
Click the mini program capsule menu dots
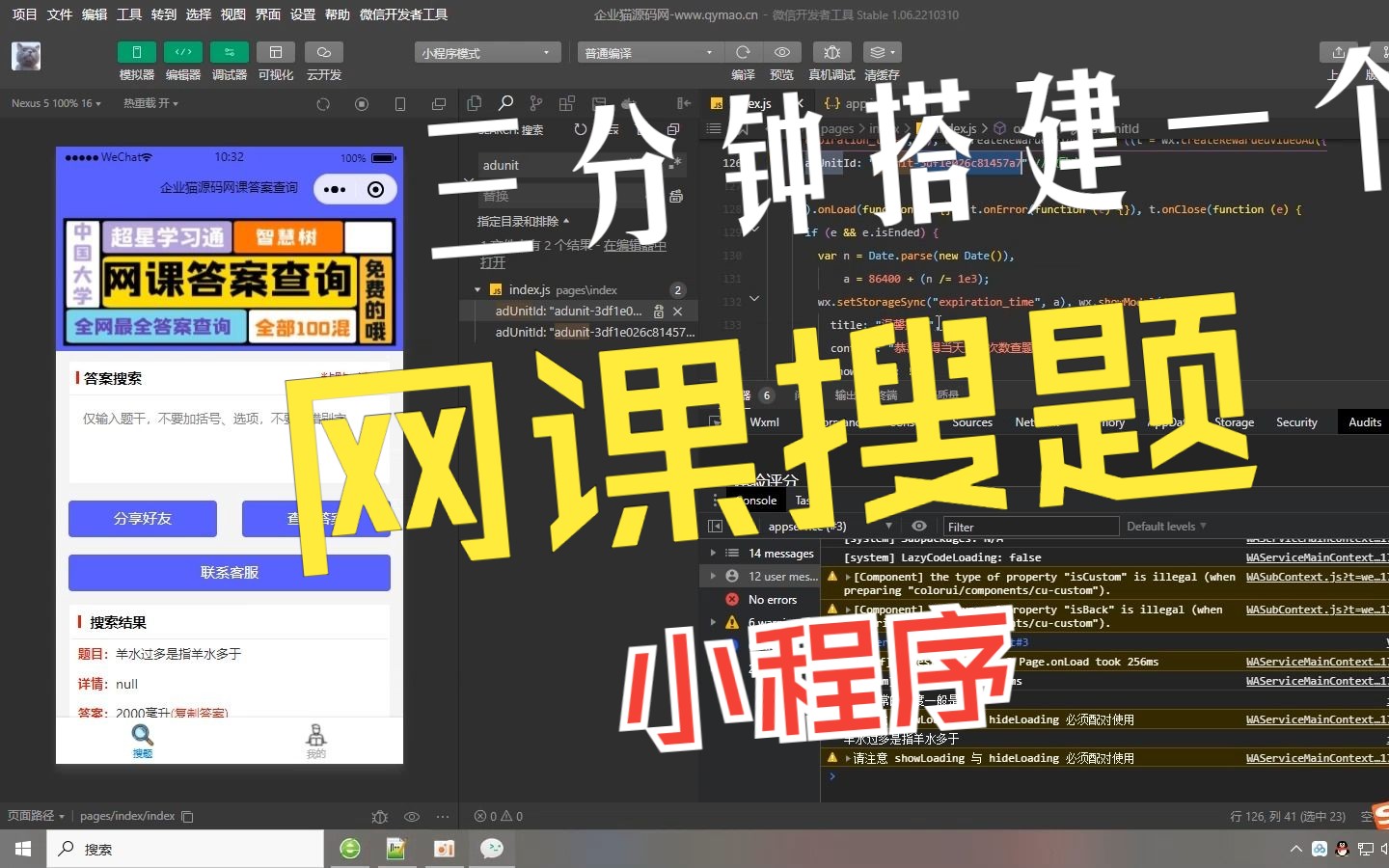(335, 189)
